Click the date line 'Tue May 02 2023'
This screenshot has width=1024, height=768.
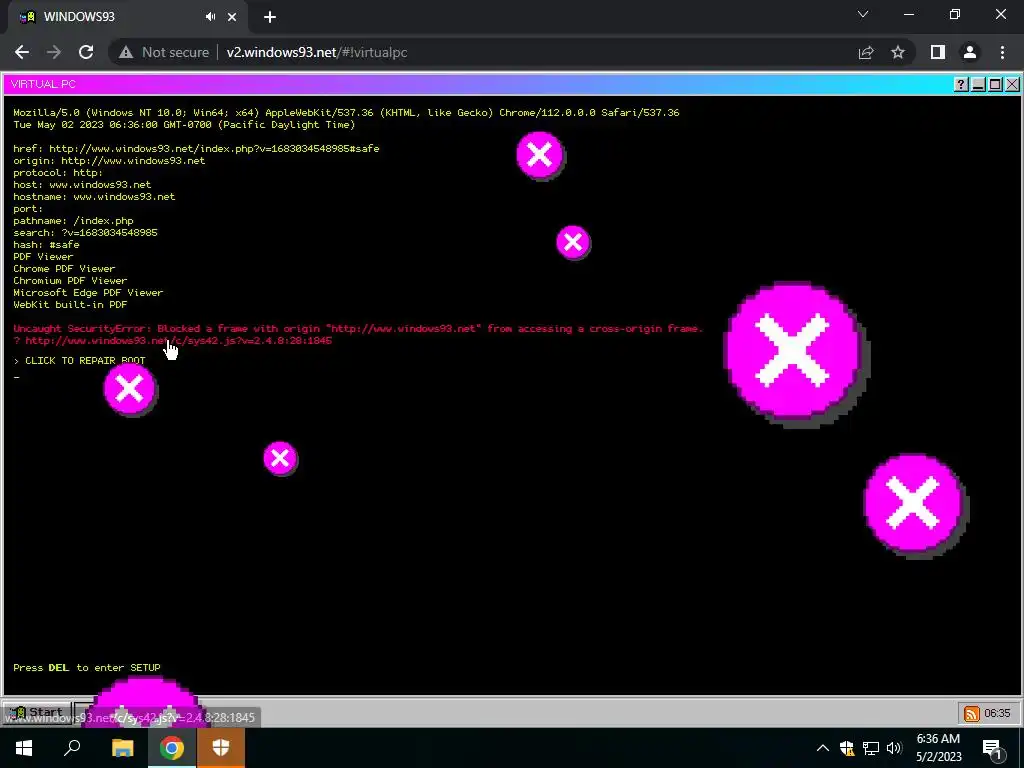click(184, 124)
